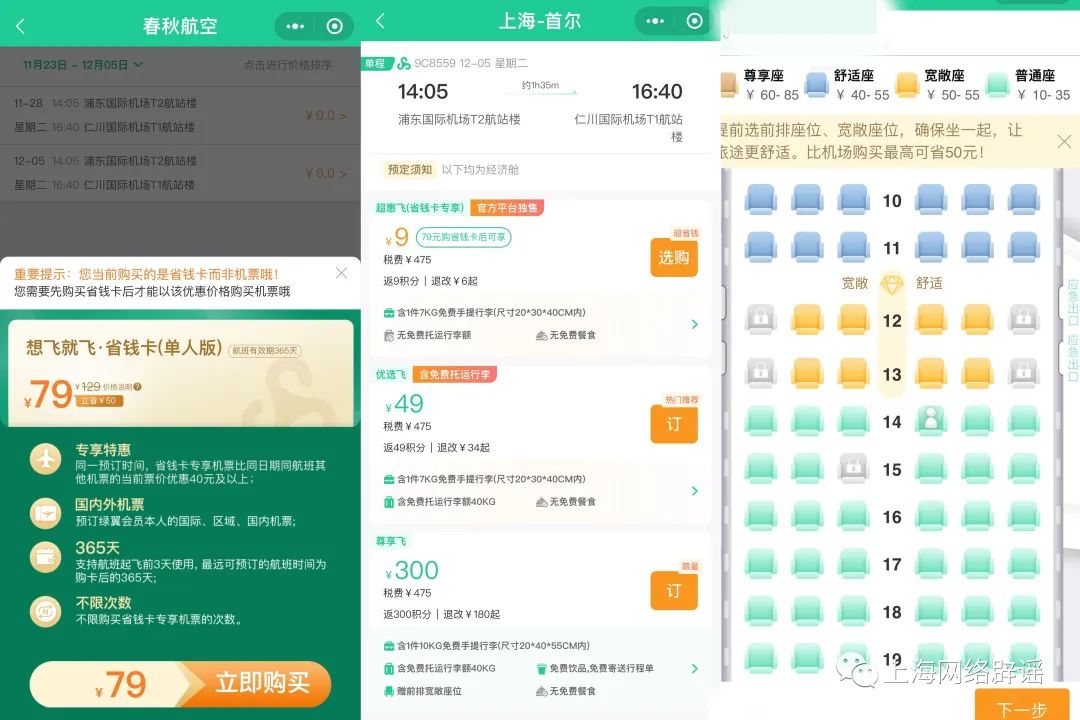The height and width of the screenshot is (720, 1080).
Task: Click the airplane 专享特惠 icon
Action: (x=45, y=459)
